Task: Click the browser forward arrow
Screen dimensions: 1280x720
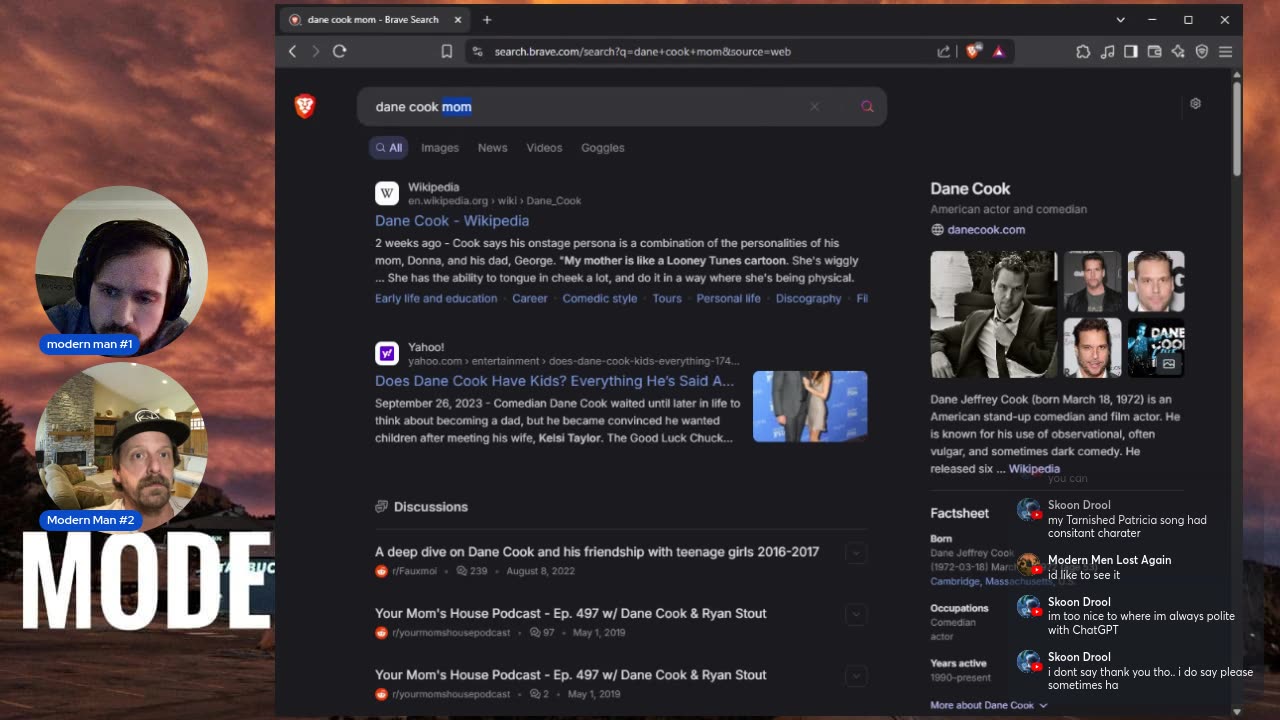Action: (315, 51)
